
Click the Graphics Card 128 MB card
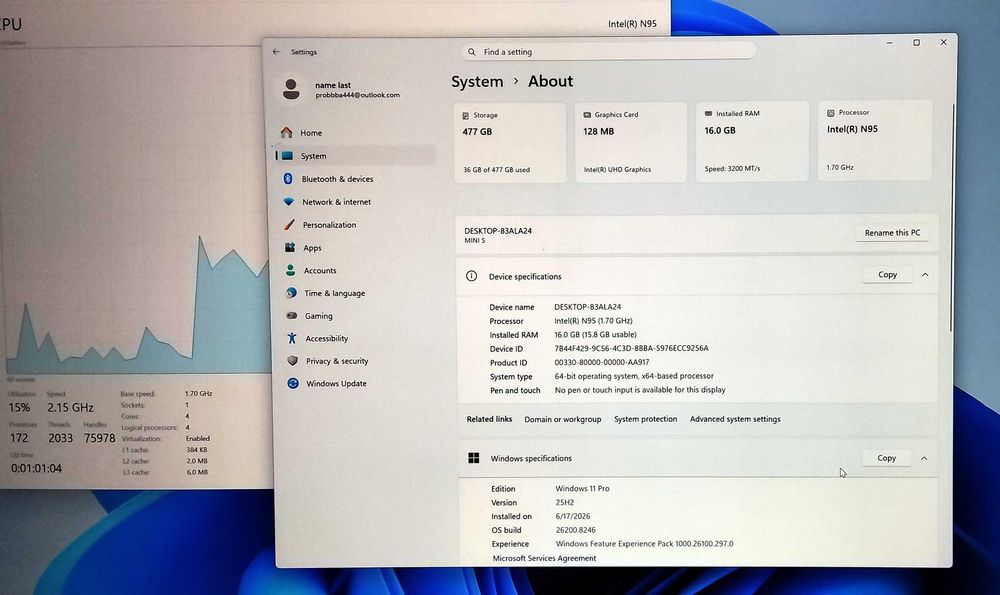pos(631,142)
